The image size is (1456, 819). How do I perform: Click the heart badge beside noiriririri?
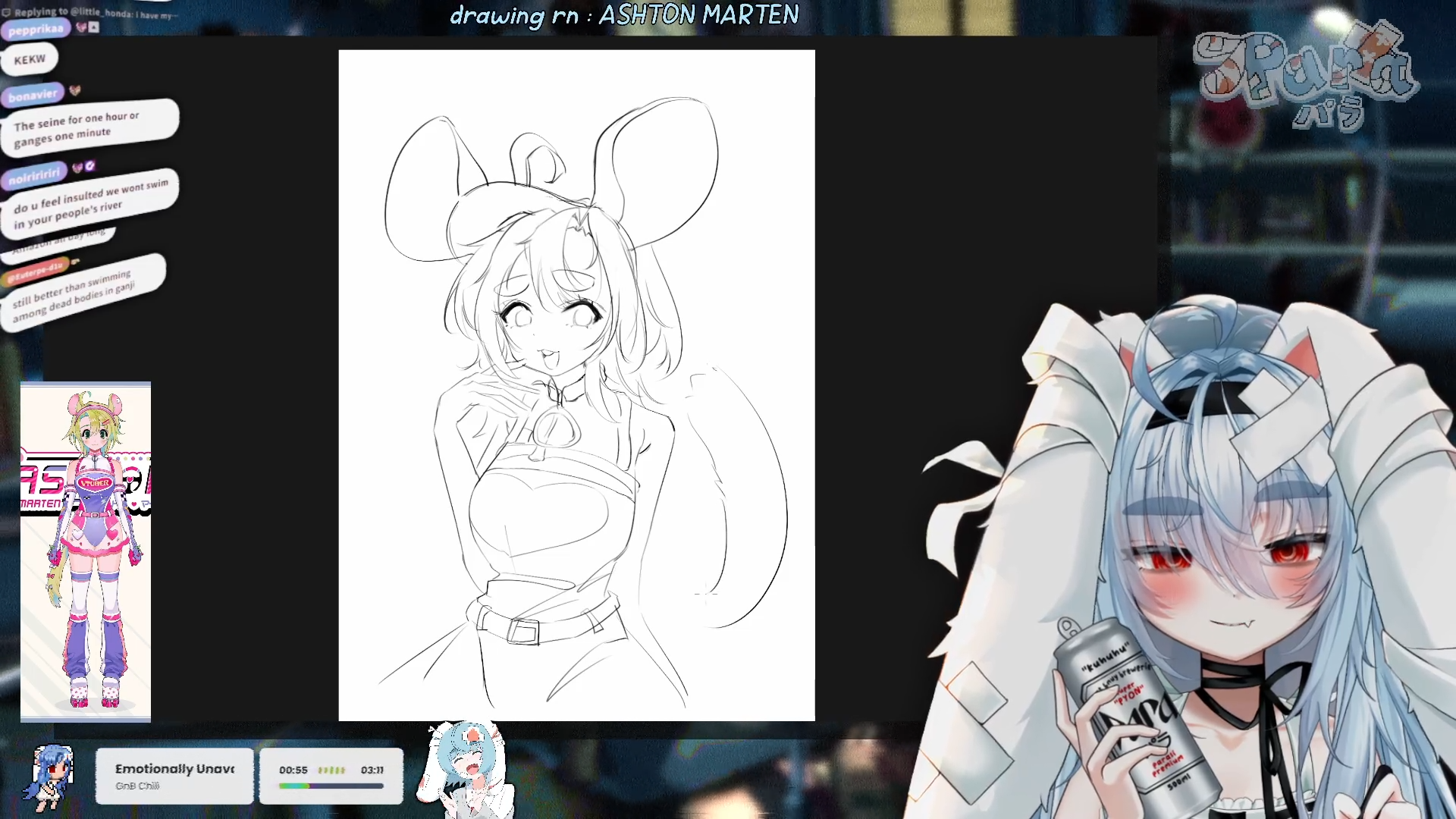[x=77, y=167]
